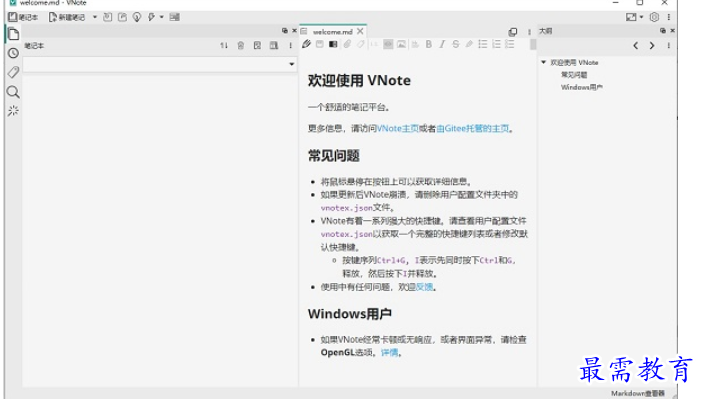The height and width of the screenshot is (401, 701).
Task: Switch to the tag sidebar tab
Action: (13, 72)
